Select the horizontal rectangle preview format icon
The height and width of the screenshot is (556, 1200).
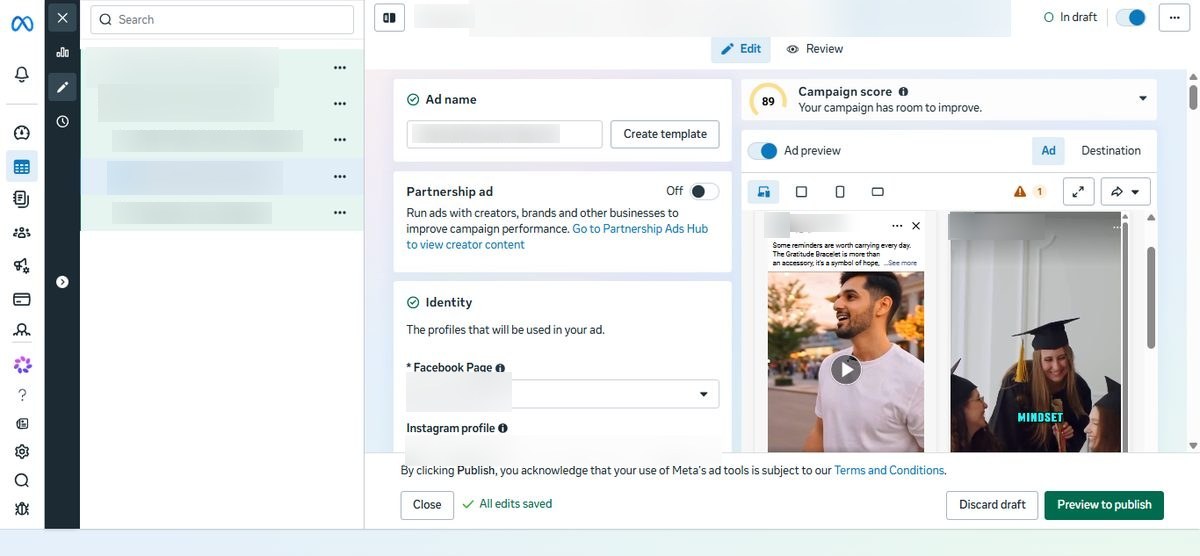pos(878,191)
